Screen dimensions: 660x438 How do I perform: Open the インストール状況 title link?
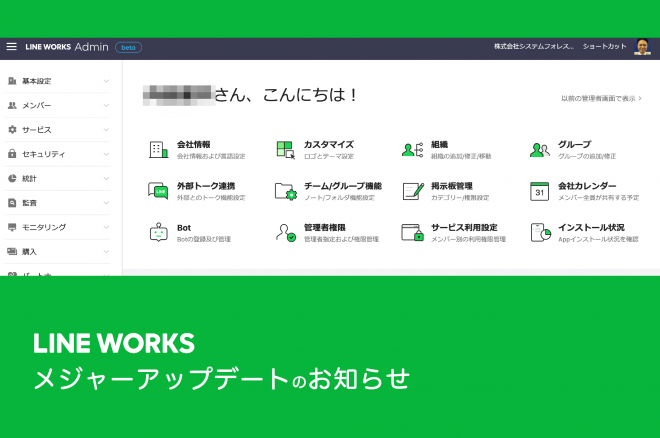(x=591, y=228)
